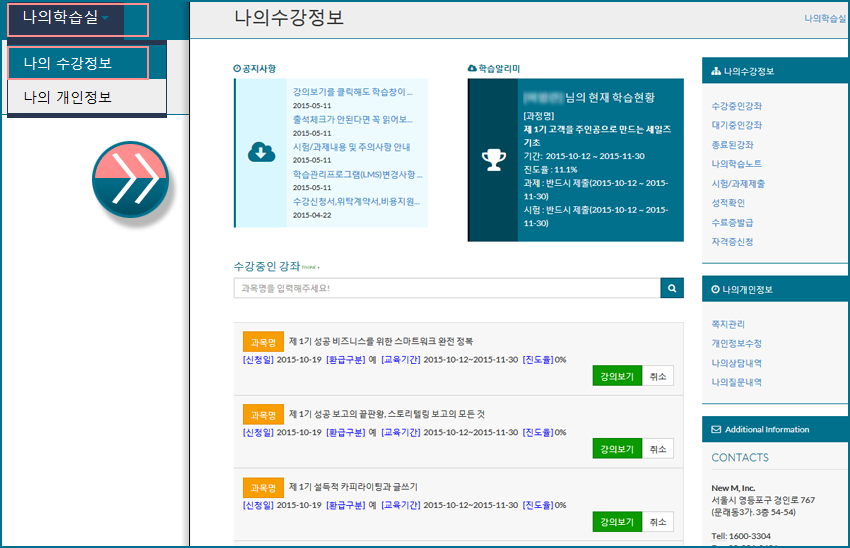Click the course name search input field
The height and width of the screenshot is (548, 850).
pyautogui.click(x=446, y=288)
